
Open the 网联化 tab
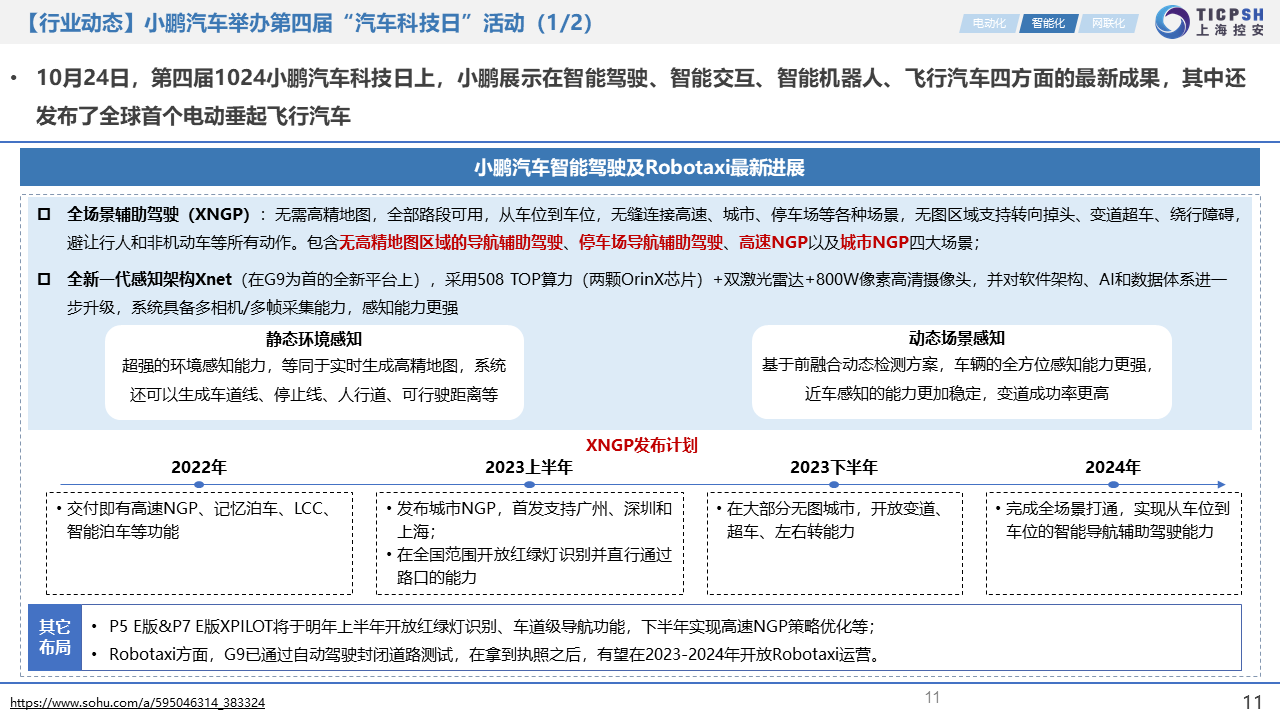[x=1108, y=23]
